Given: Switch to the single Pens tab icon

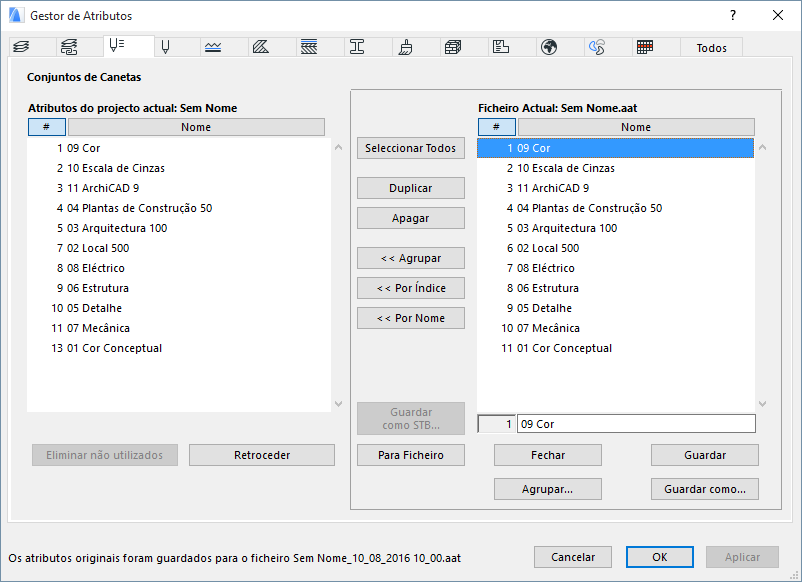Looking at the screenshot, I should coord(165,47).
